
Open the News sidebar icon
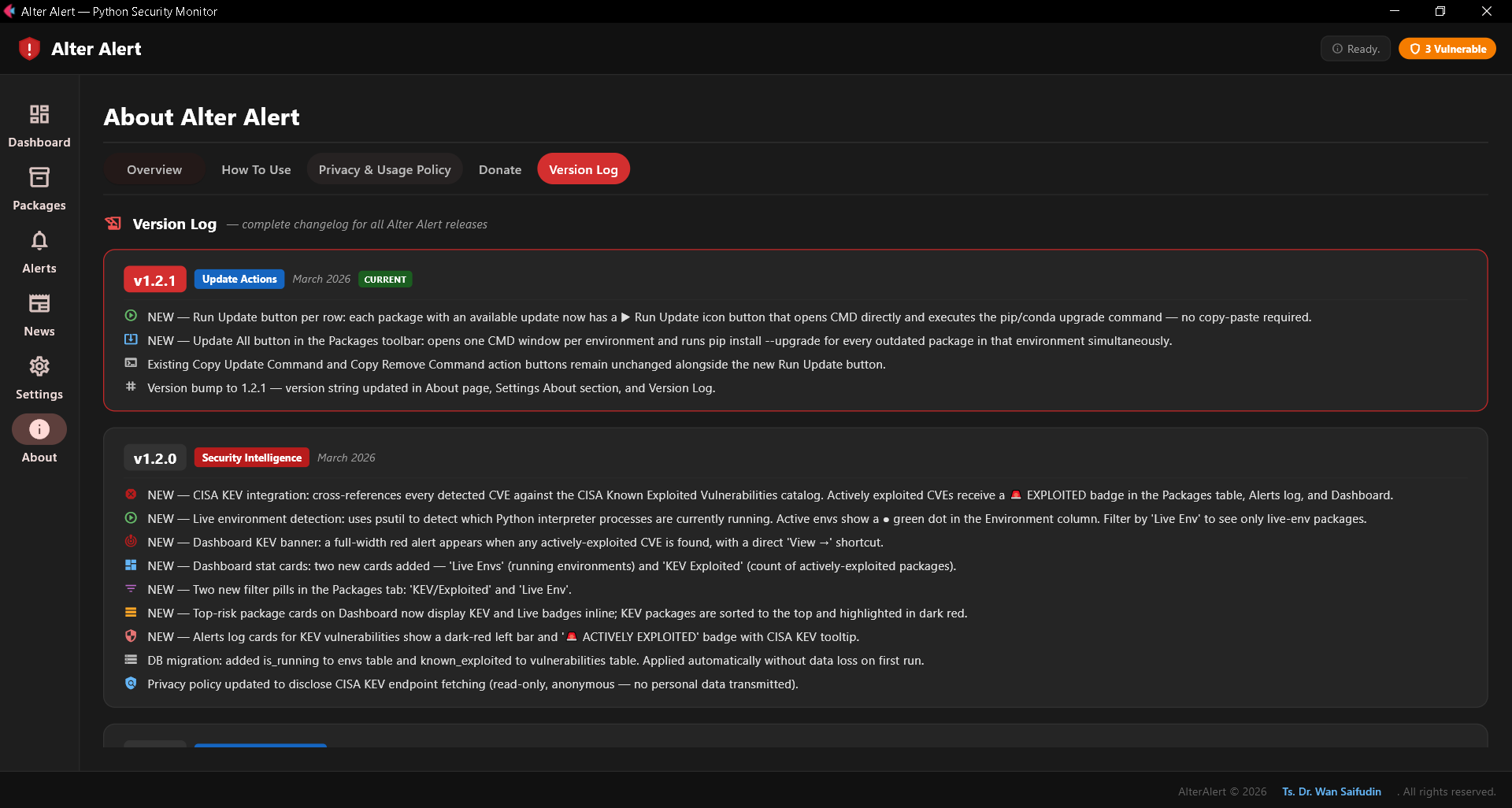pyautogui.click(x=39, y=303)
